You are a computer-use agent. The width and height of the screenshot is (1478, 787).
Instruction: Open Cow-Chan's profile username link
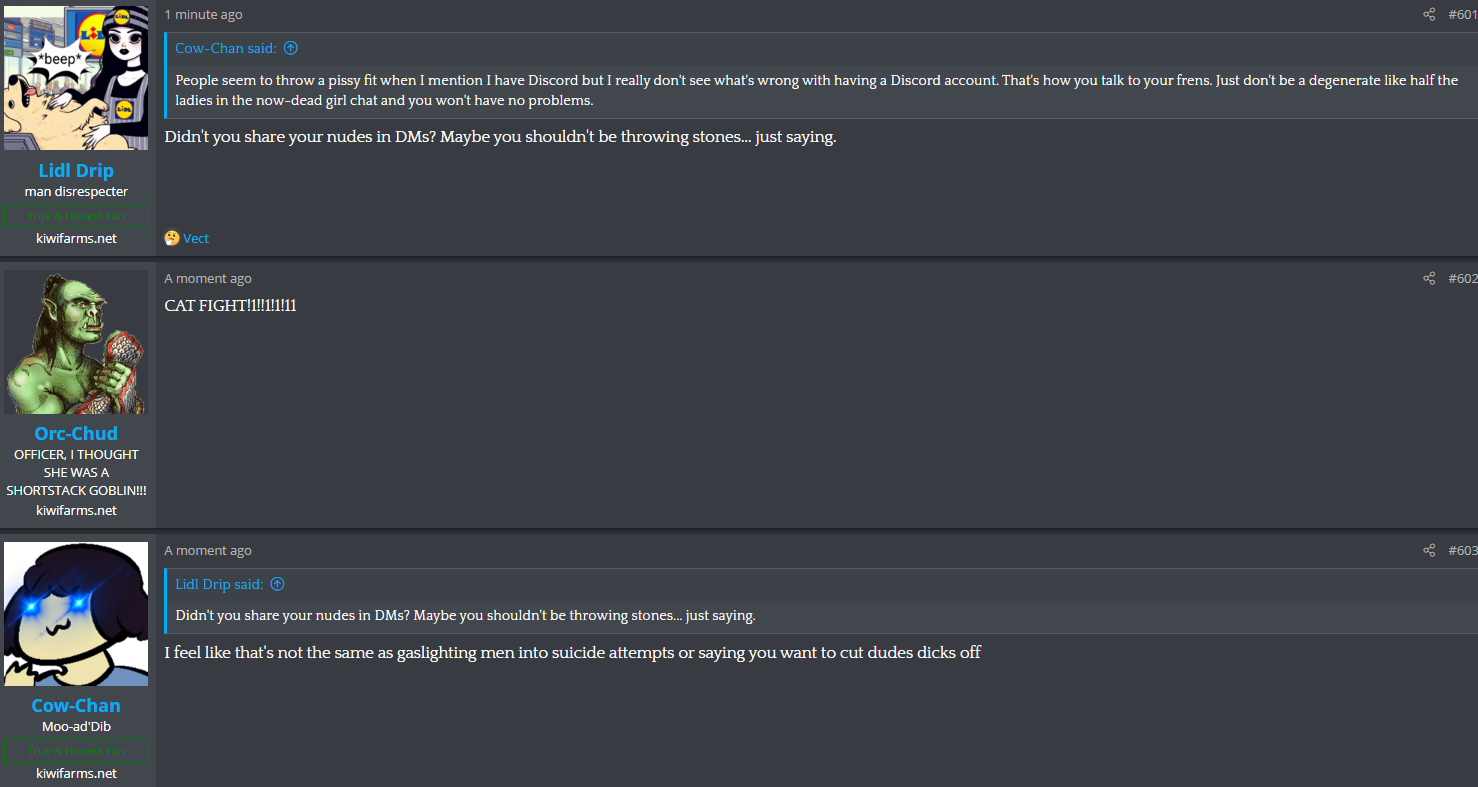[76, 705]
